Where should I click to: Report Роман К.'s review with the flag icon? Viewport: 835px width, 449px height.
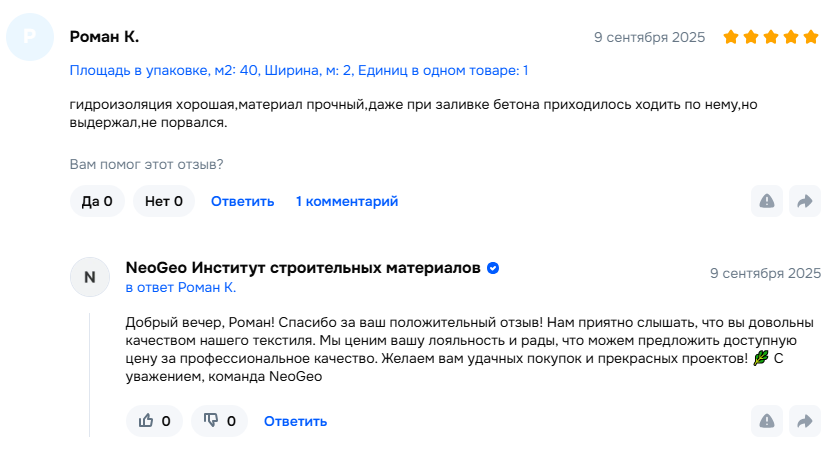pos(767,201)
